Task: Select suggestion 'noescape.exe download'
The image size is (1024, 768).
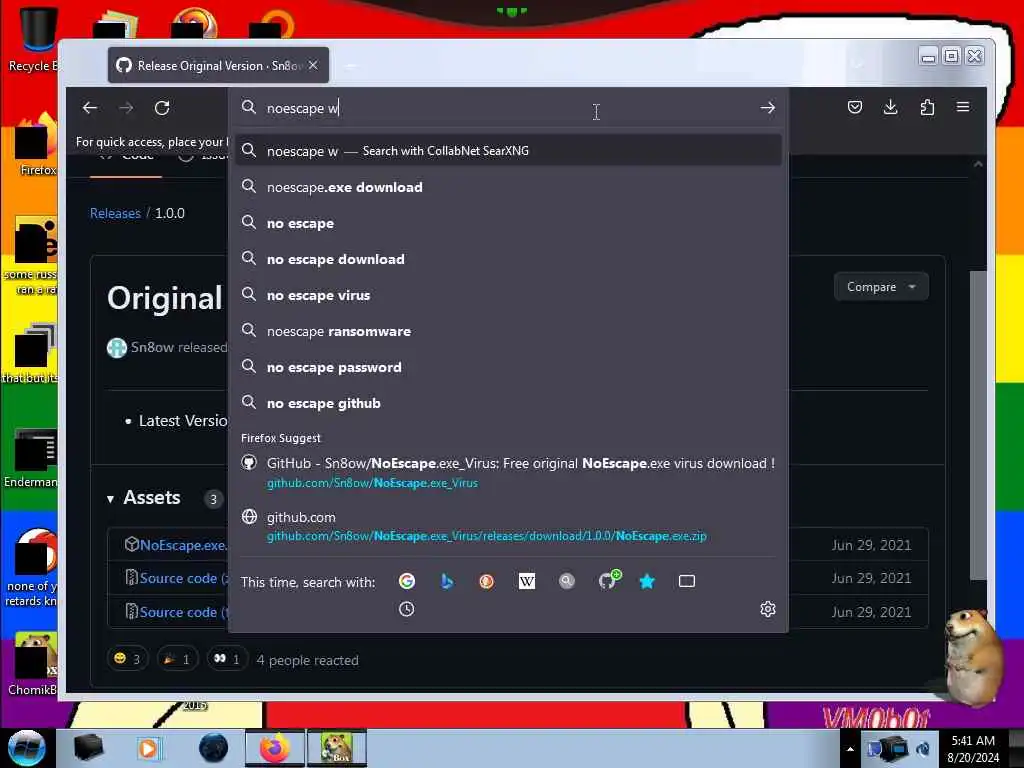Action: click(508, 187)
